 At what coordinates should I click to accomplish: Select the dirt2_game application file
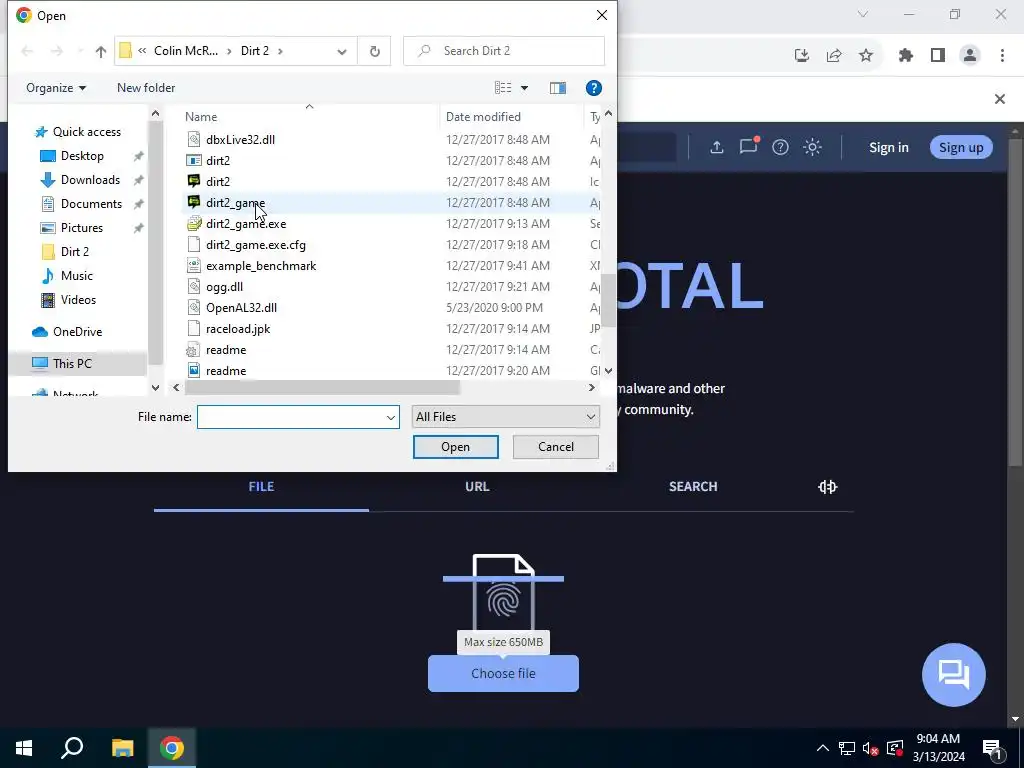pyautogui.click(x=235, y=202)
